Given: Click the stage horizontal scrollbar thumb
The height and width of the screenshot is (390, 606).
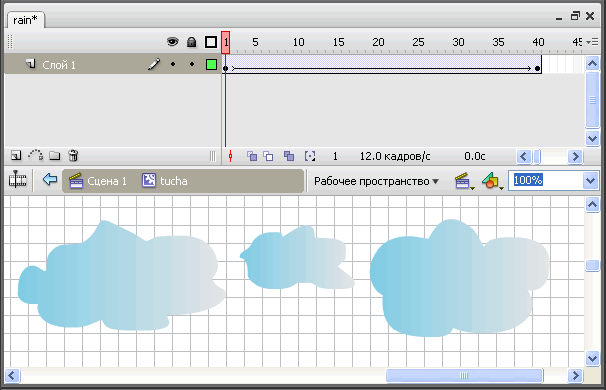Looking at the screenshot, I should 465,375.
